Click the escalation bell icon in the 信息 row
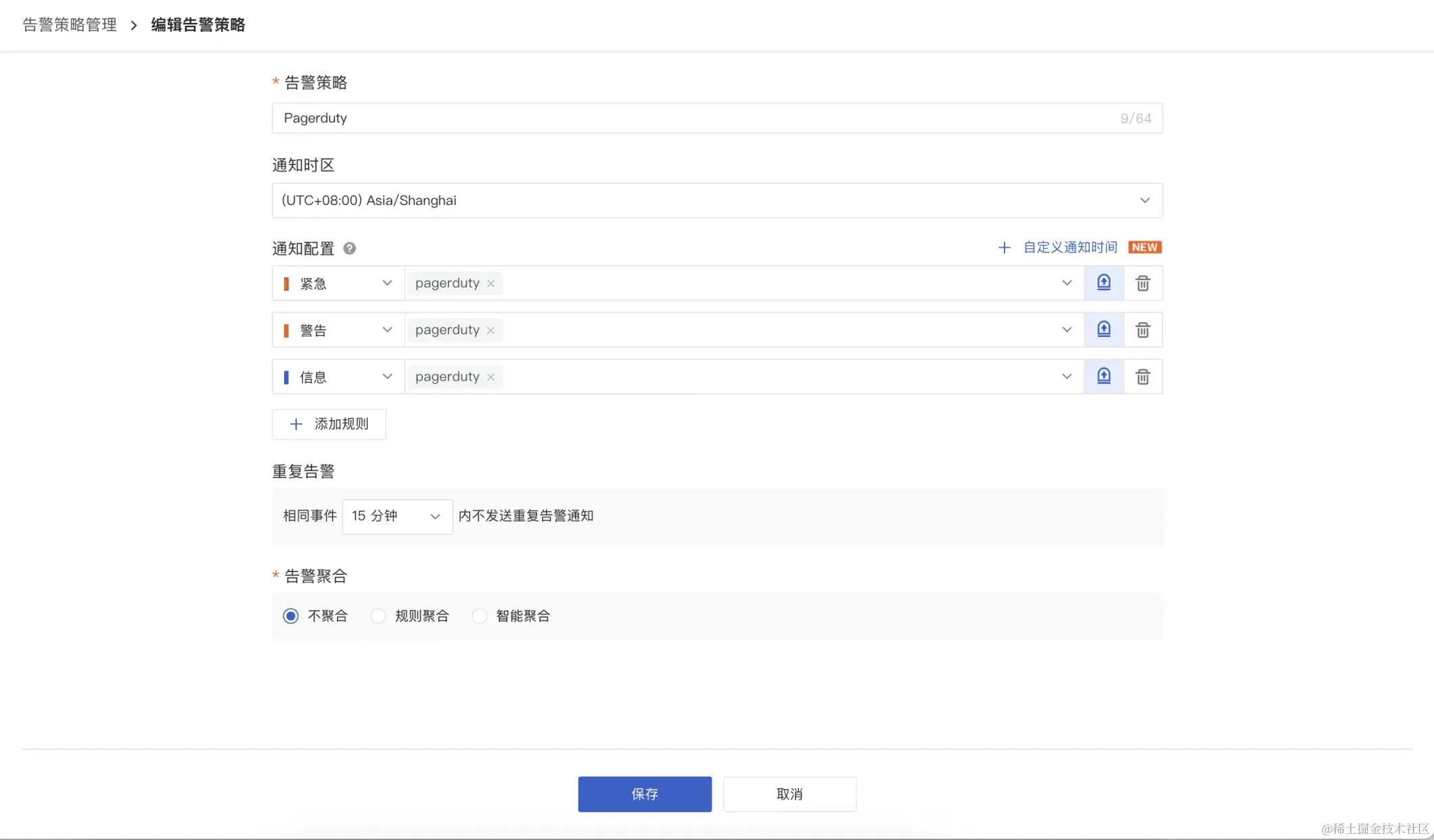Viewport: 1434px width, 840px height. [x=1103, y=376]
